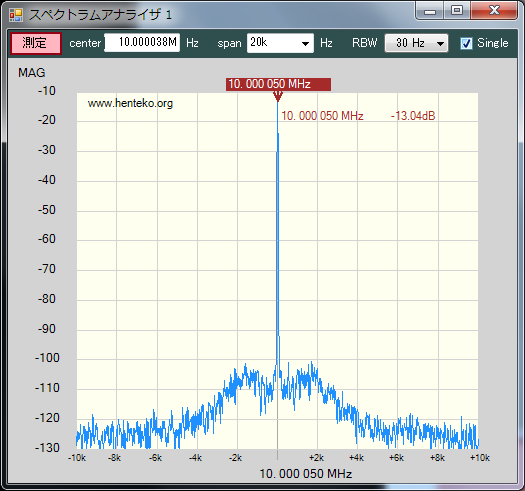Click the 測定 measure button
Image resolution: width=525 pixels, height=491 pixels.
35,43
